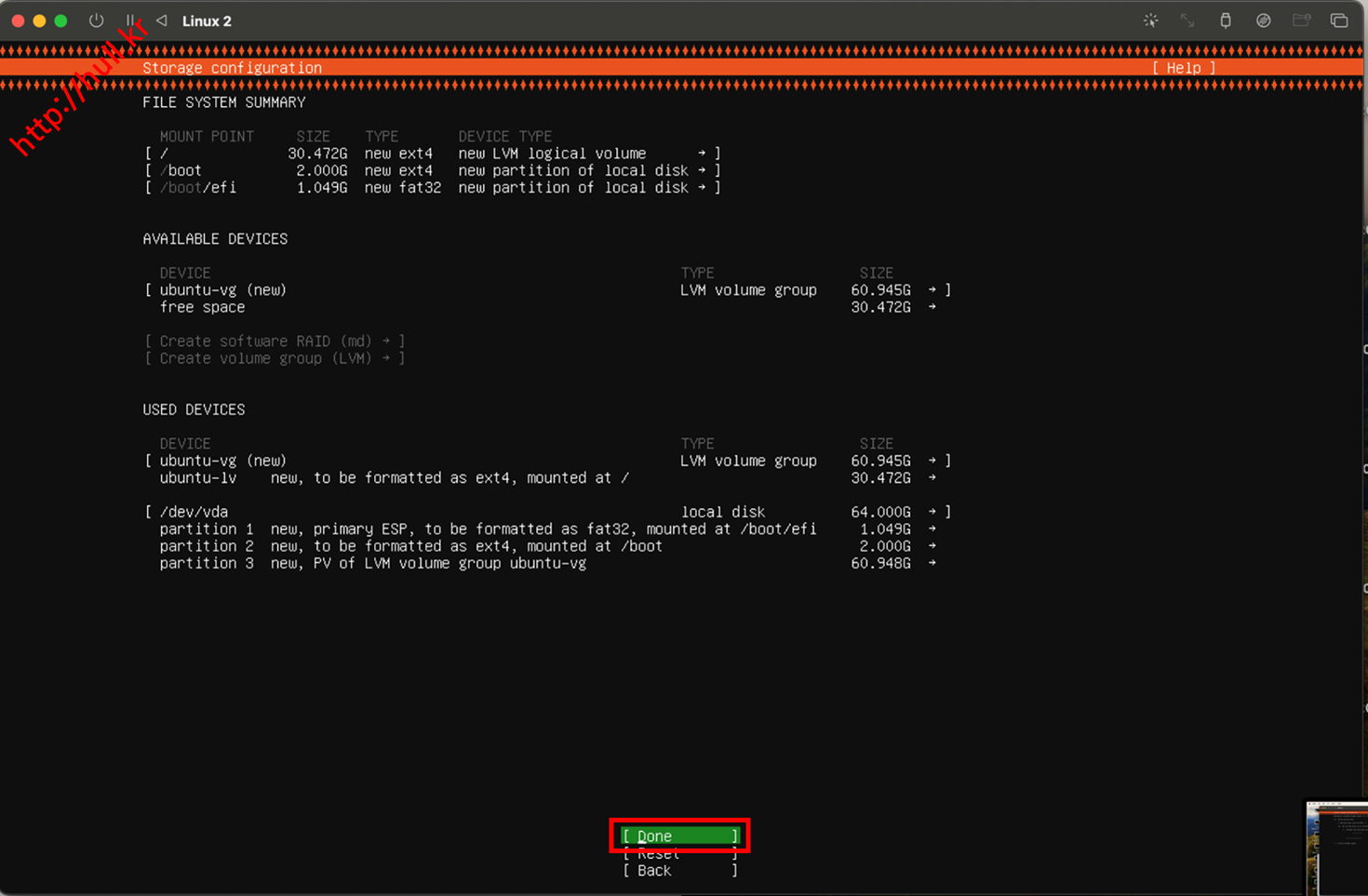Open partition 3 LVM PV row

(x=548, y=563)
